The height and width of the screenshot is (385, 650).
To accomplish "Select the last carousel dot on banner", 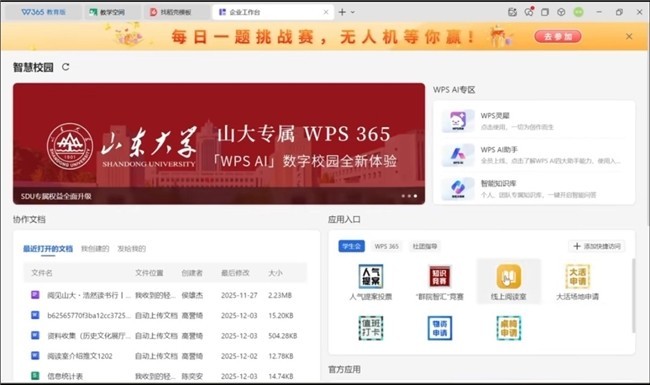I will coord(415,196).
